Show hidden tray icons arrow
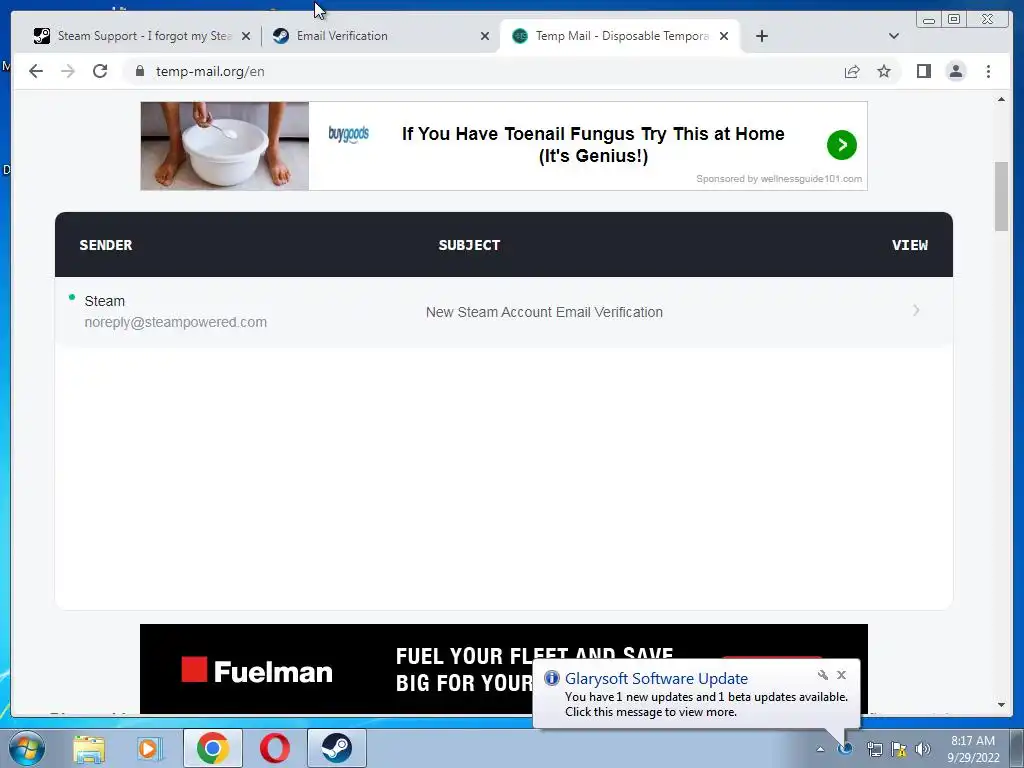This screenshot has height=768, width=1024. click(820, 749)
